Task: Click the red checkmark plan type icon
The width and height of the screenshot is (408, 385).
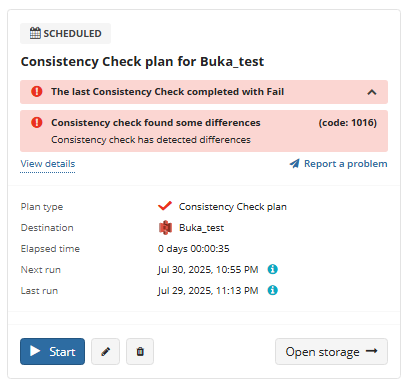Action: (x=165, y=206)
